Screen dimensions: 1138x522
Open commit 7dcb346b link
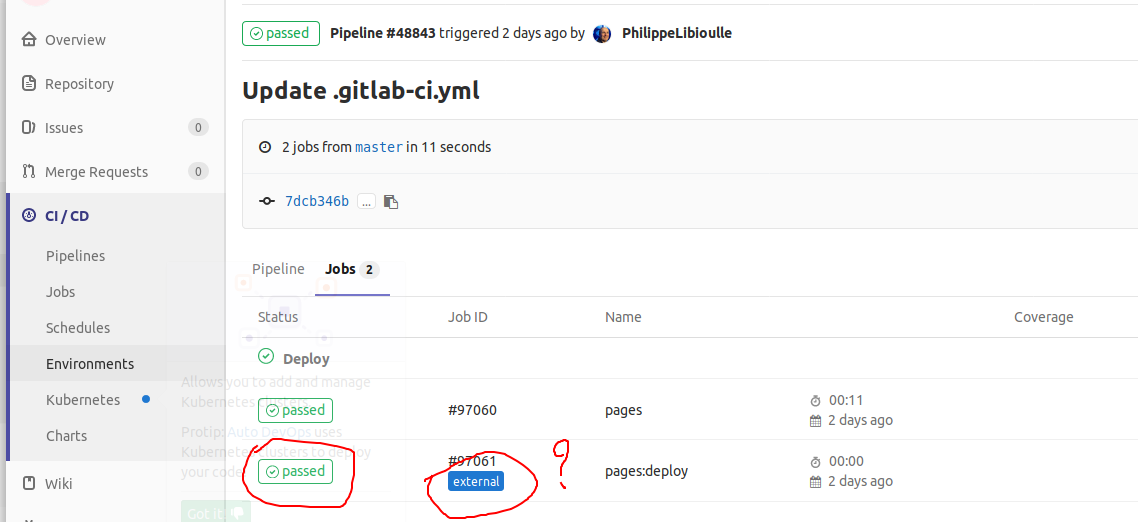317,201
